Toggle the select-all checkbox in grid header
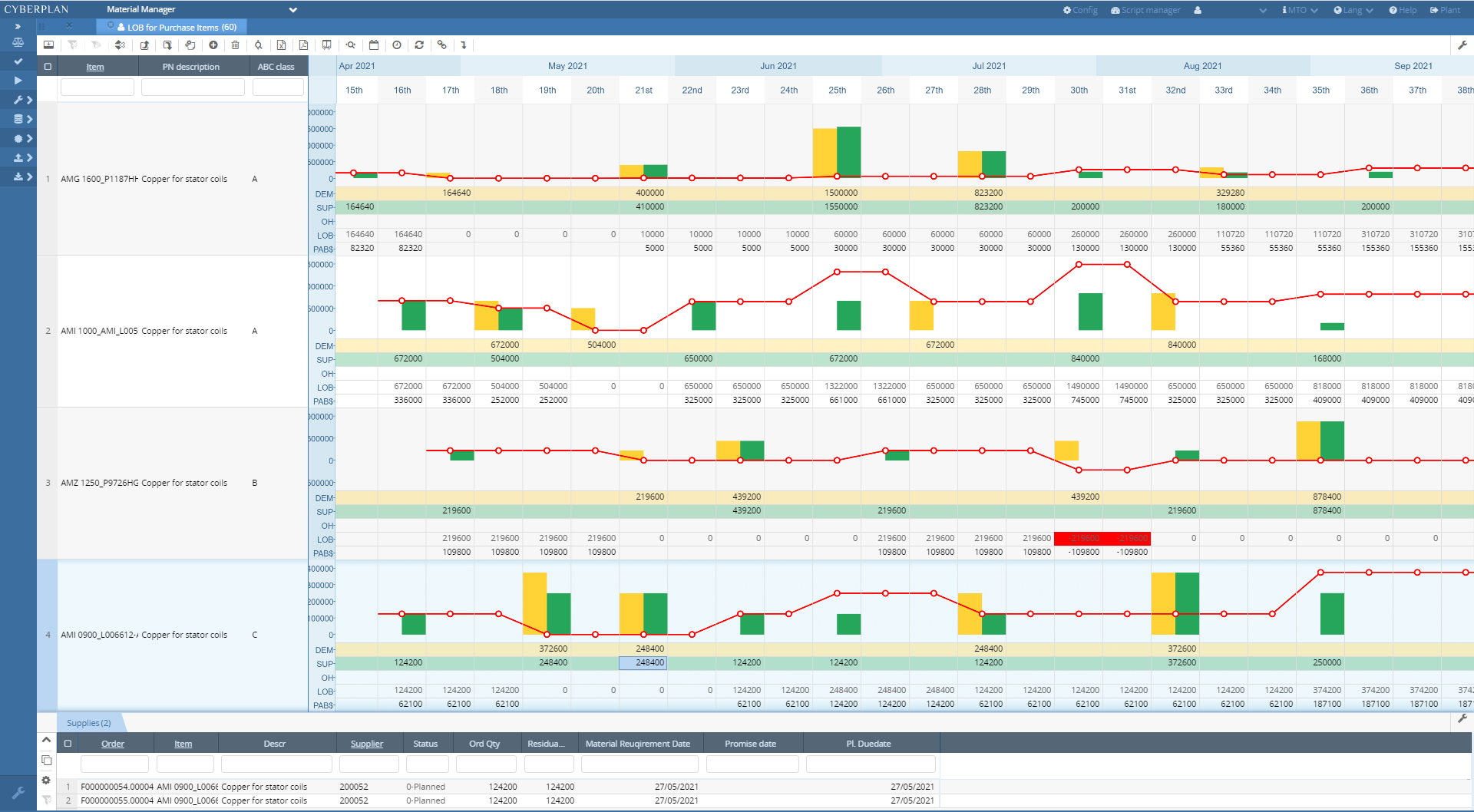 [48, 66]
